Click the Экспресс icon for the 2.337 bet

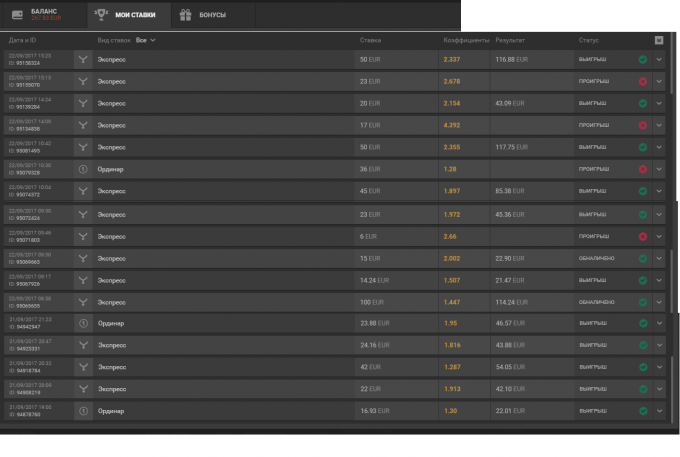(83, 59)
